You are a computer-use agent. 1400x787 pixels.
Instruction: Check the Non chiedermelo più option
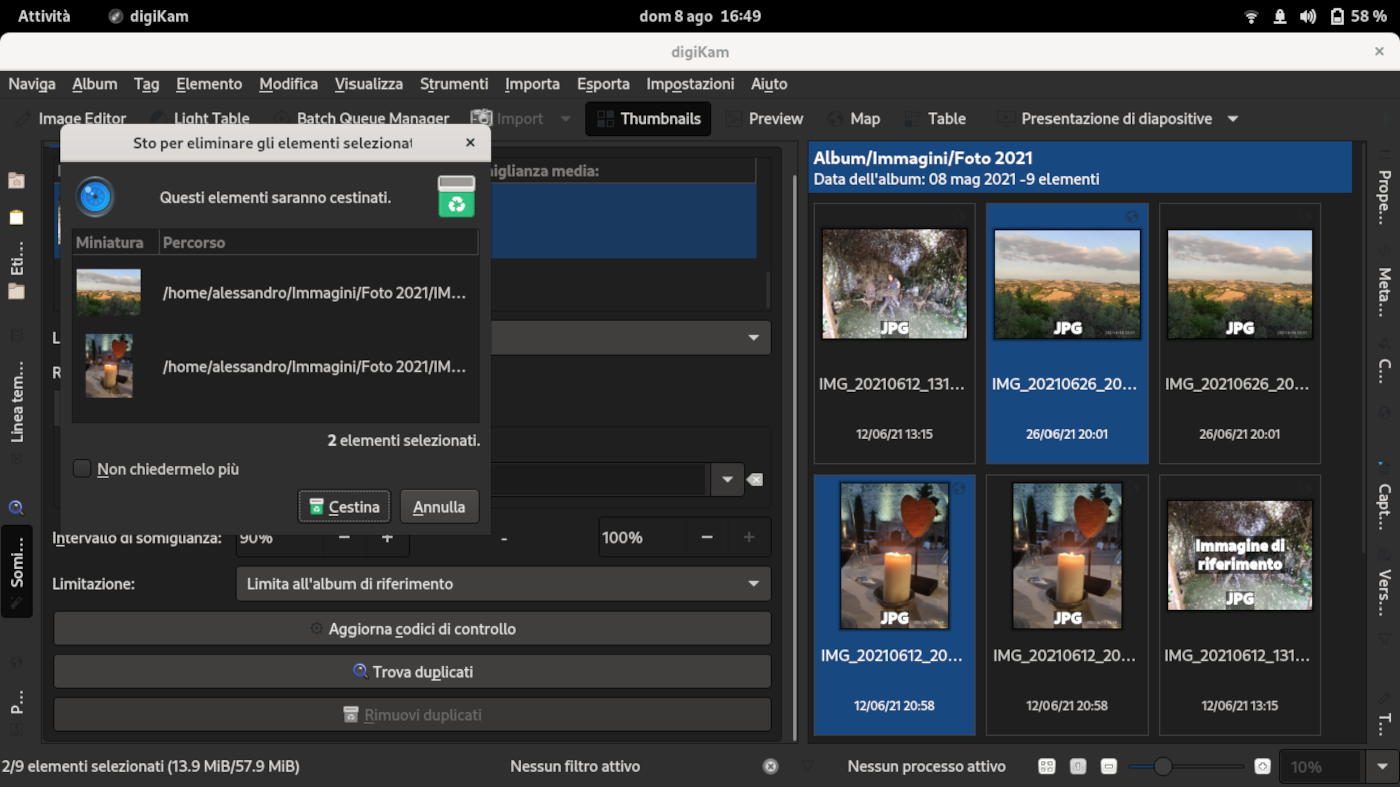81,468
